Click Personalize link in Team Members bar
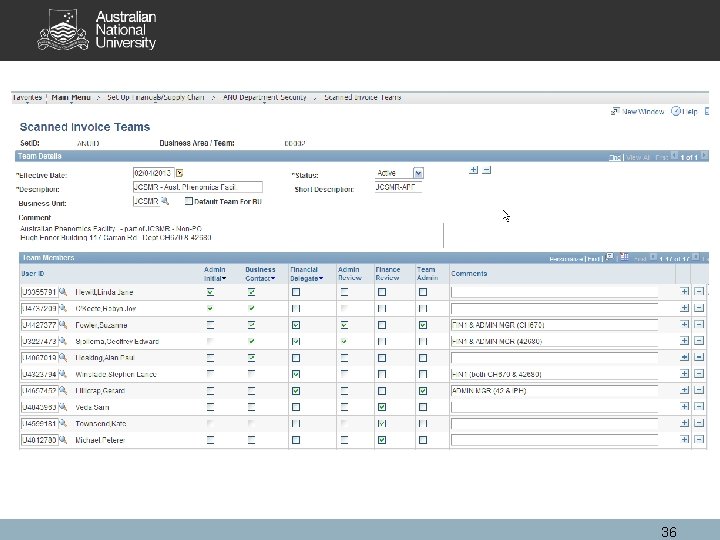The width and height of the screenshot is (720, 540). click(x=566, y=259)
